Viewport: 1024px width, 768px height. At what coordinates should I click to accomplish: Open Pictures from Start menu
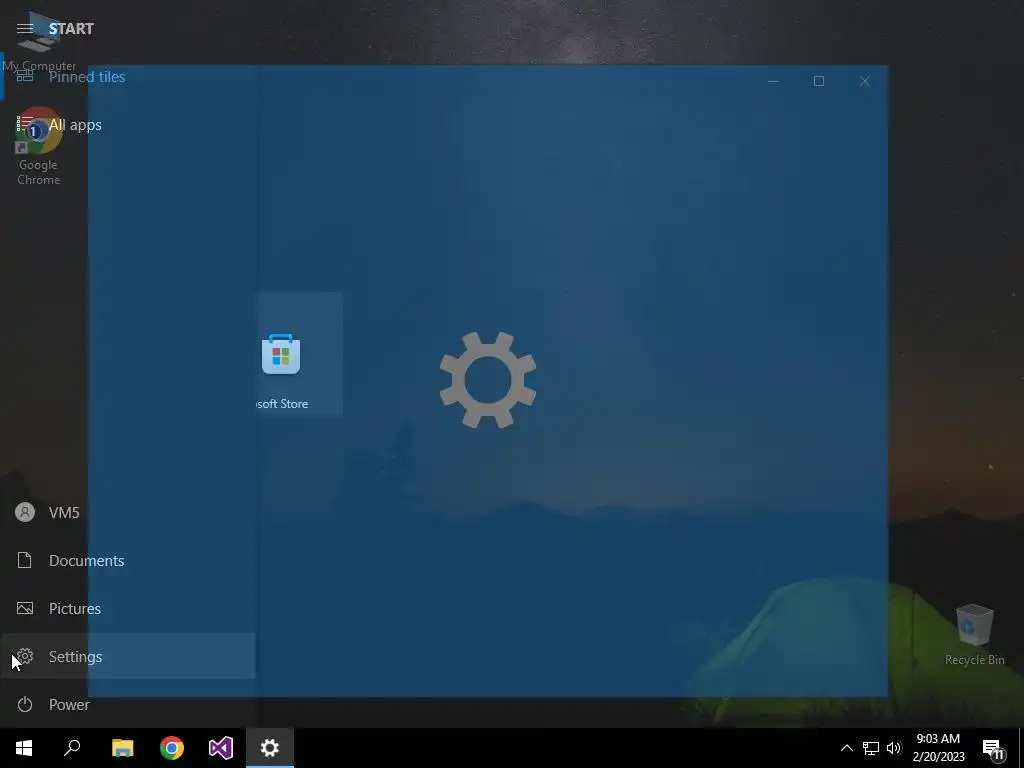pos(128,609)
